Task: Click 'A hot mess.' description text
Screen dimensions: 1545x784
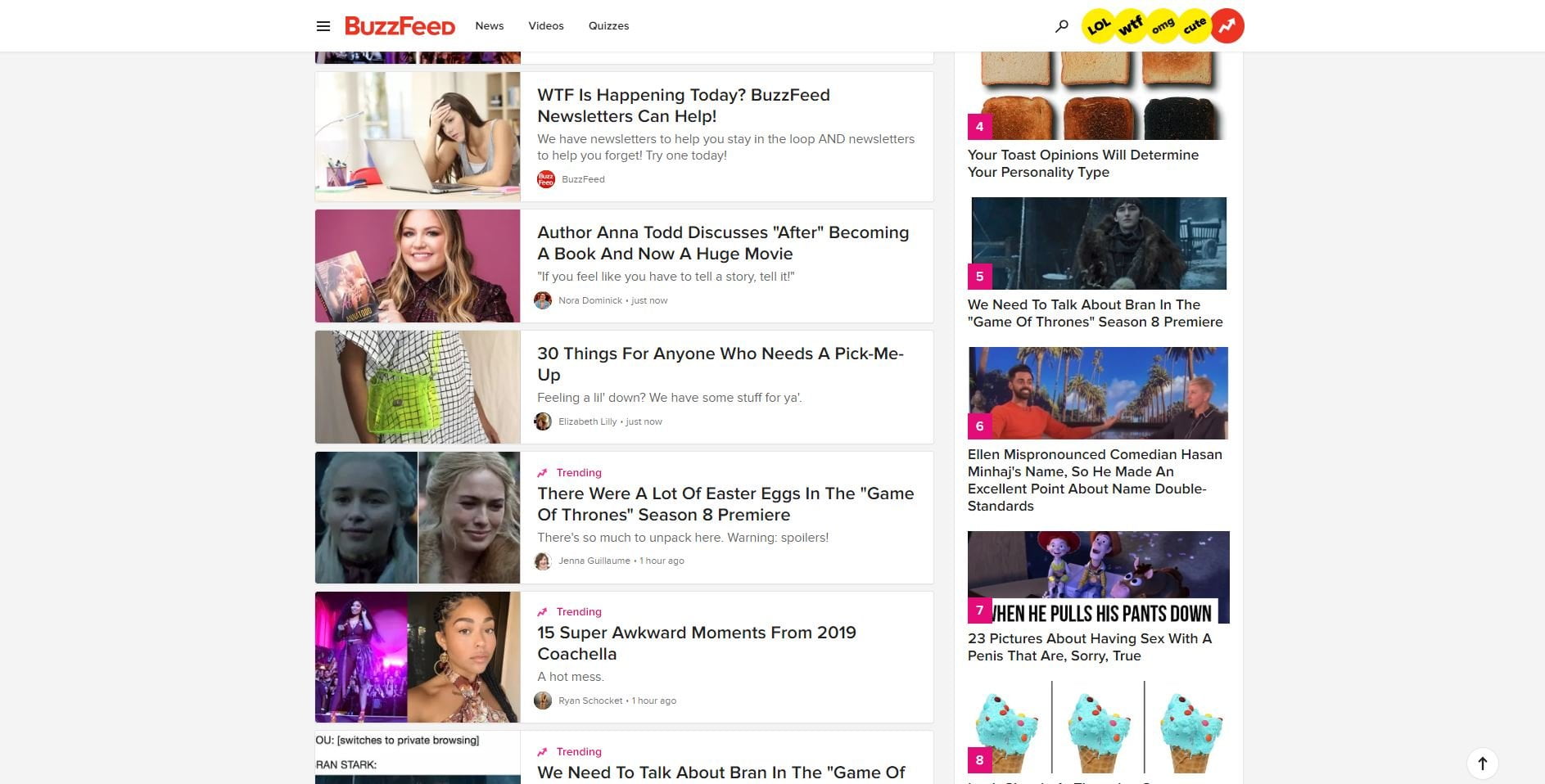Action: point(571,677)
